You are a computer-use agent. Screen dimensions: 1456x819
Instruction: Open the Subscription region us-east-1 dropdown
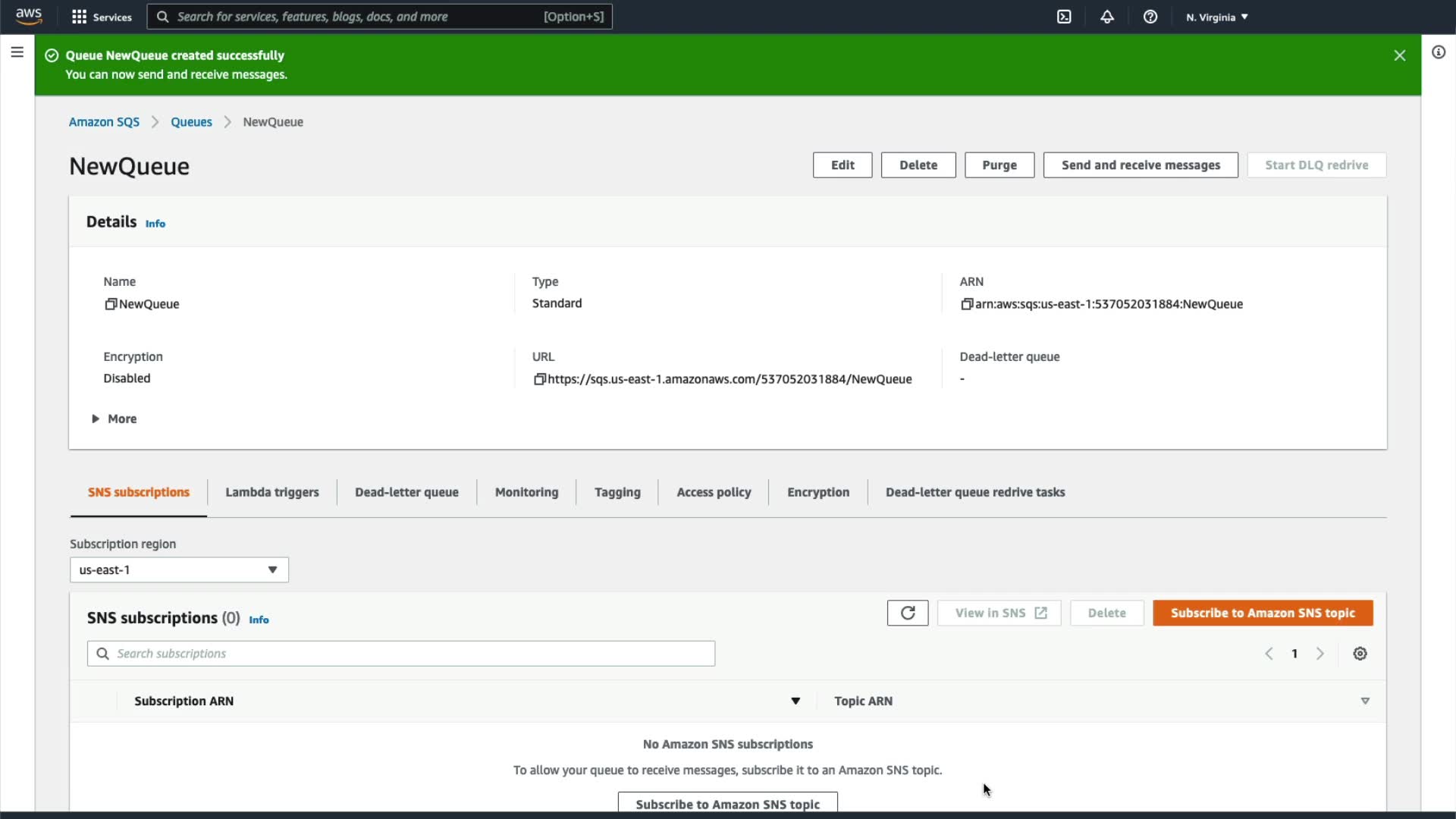pyautogui.click(x=179, y=570)
